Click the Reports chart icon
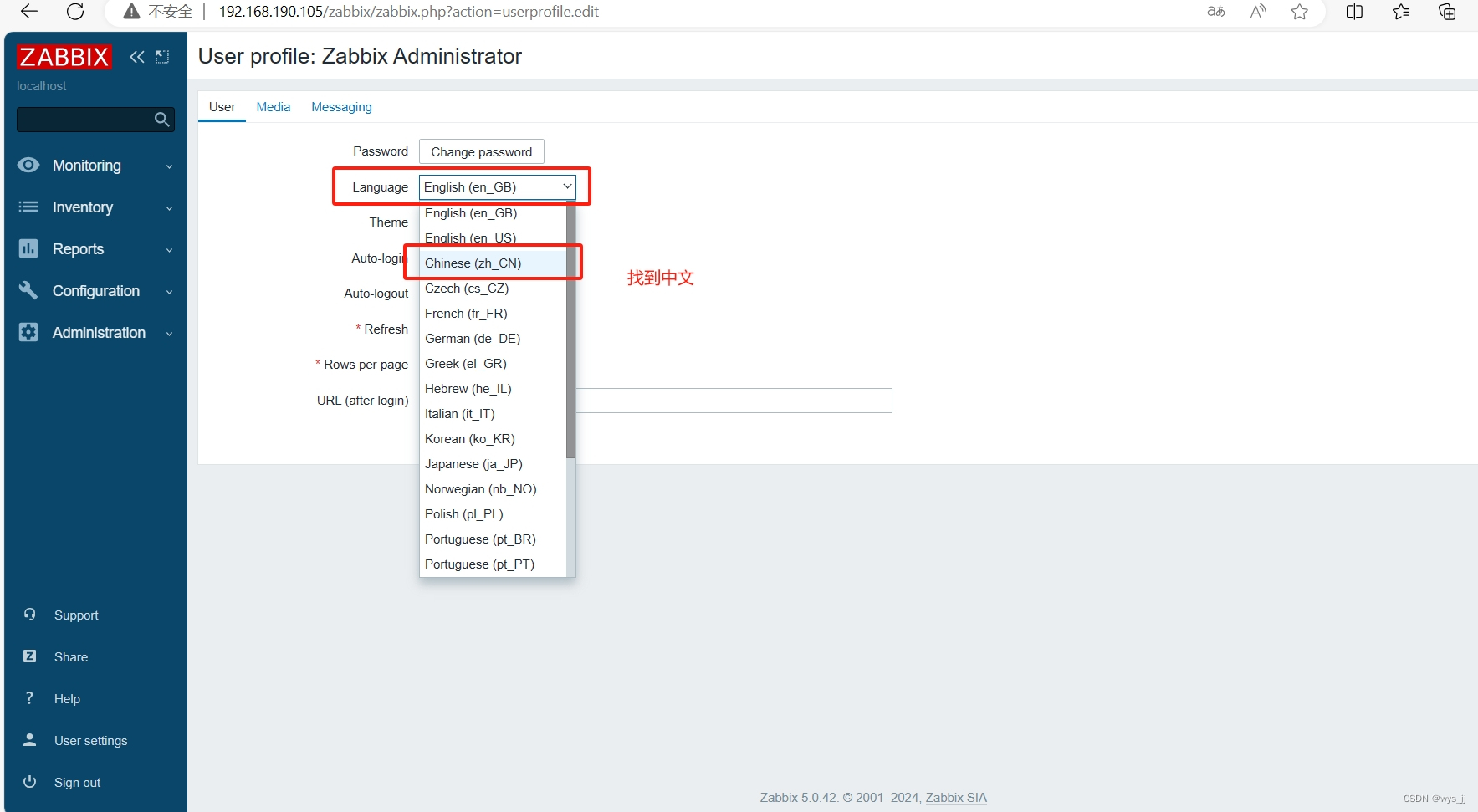The image size is (1478, 812). (x=28, y=248)
